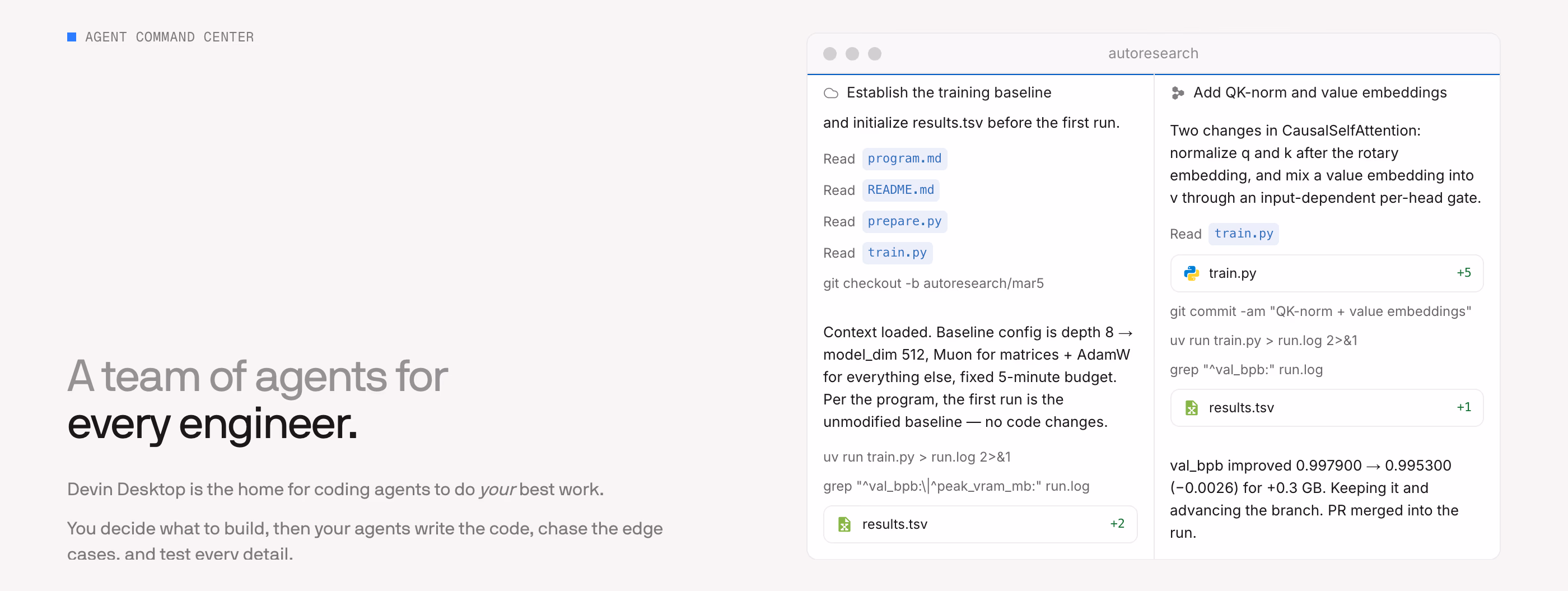Expand the train.py +5 diff card
Image resolution: width=1568 pixels, height=591 pixels.
(x=1327, y=273)
